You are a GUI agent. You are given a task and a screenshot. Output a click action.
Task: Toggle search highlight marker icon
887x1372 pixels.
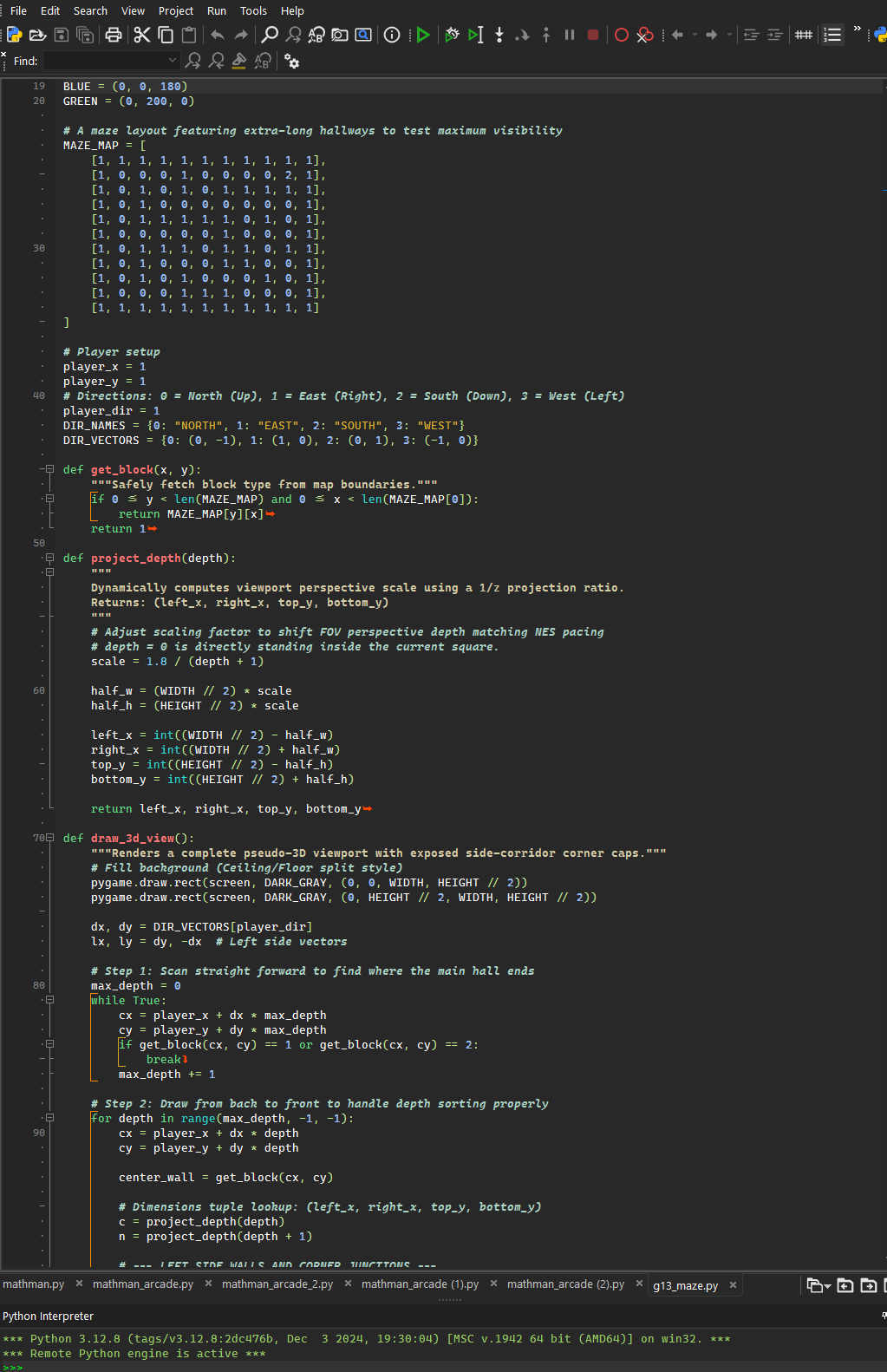click(x=239, y=61)
